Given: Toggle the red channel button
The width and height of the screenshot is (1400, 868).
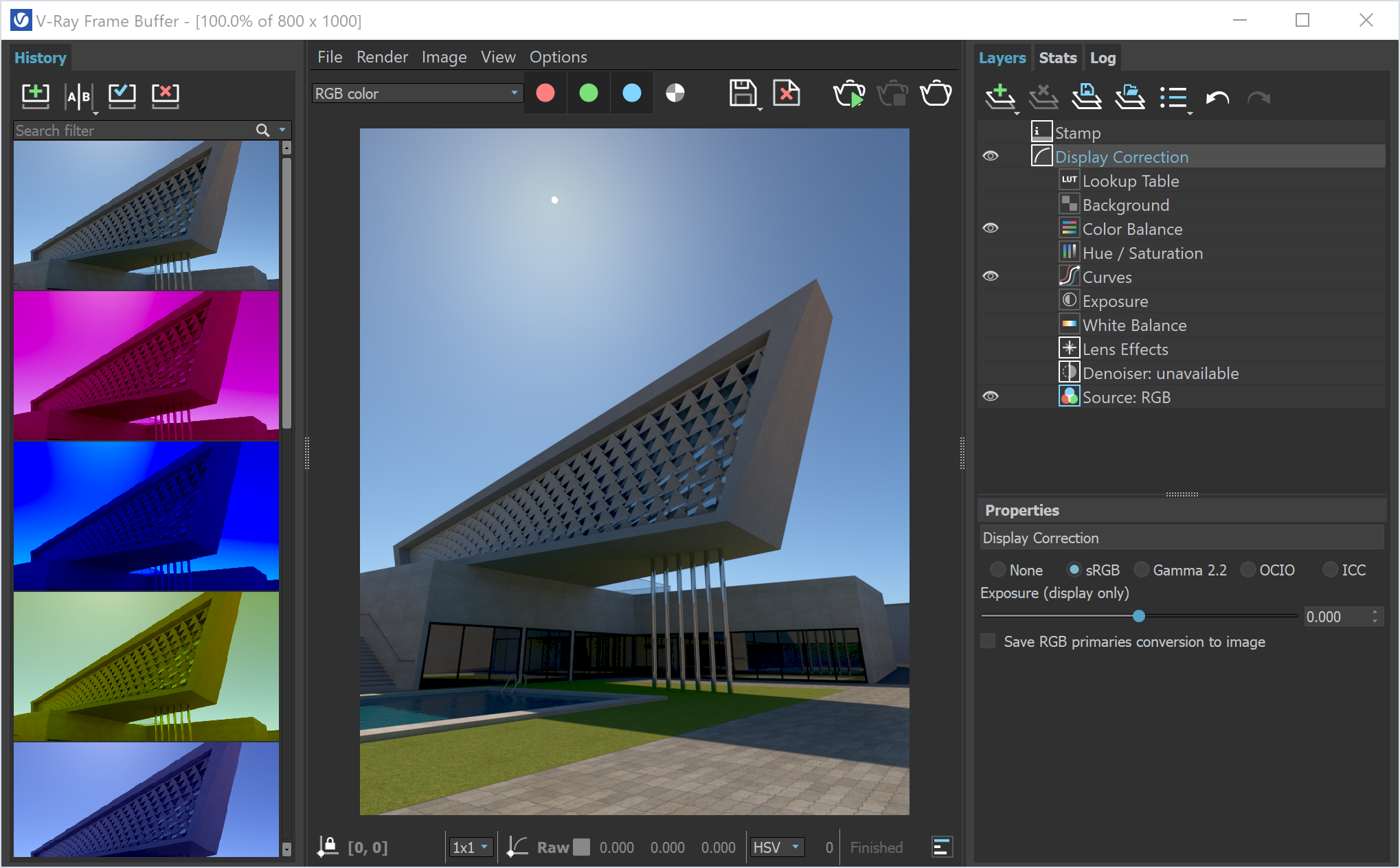Looking at the screenshot, I should 545,93.
